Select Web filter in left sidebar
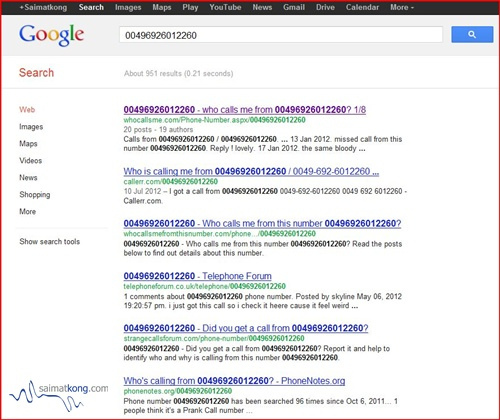500x420 pixels. 27,110
